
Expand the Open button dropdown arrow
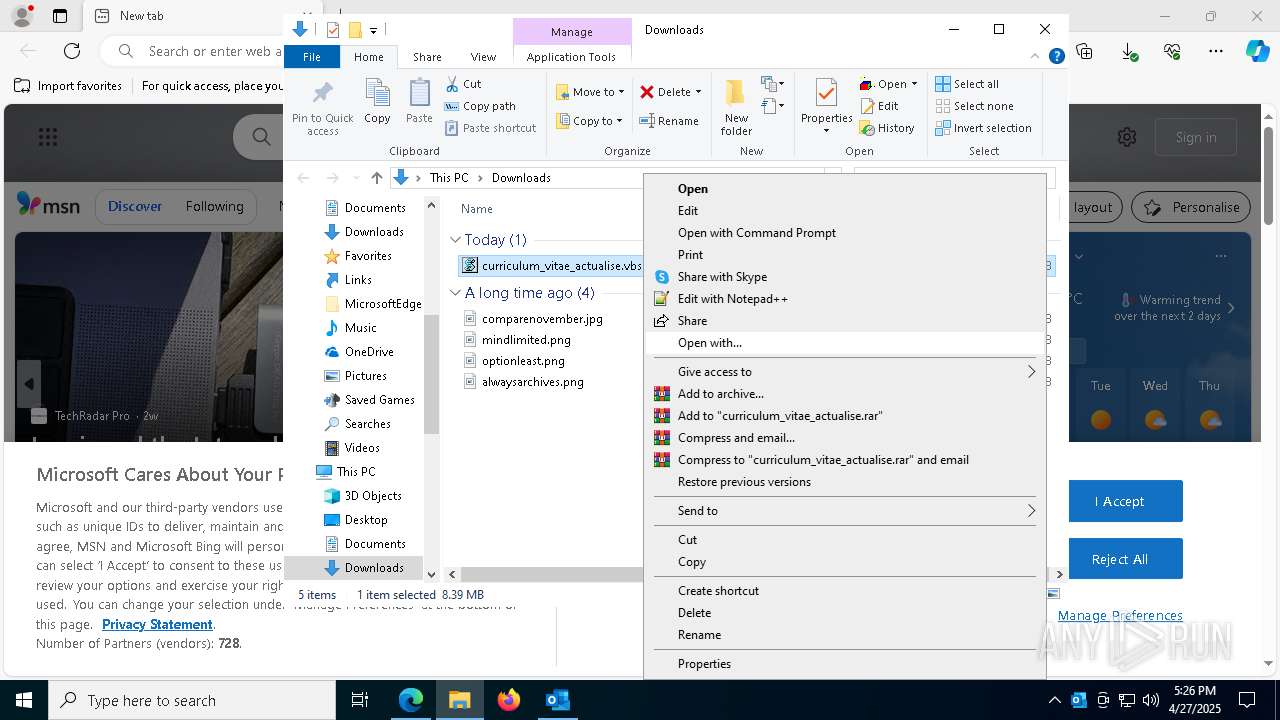click(x=914, y=84)
